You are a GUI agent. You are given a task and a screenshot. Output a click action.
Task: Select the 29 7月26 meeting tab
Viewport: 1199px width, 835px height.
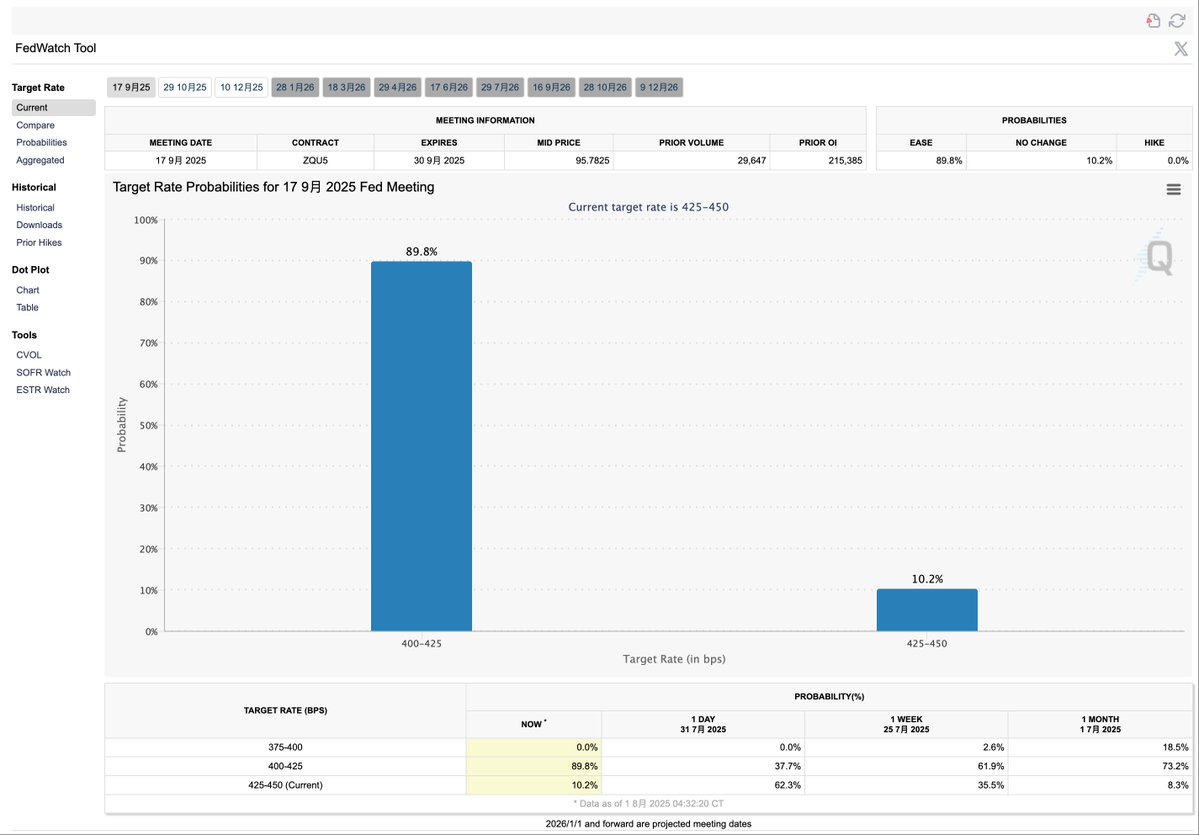pos(500,87)
